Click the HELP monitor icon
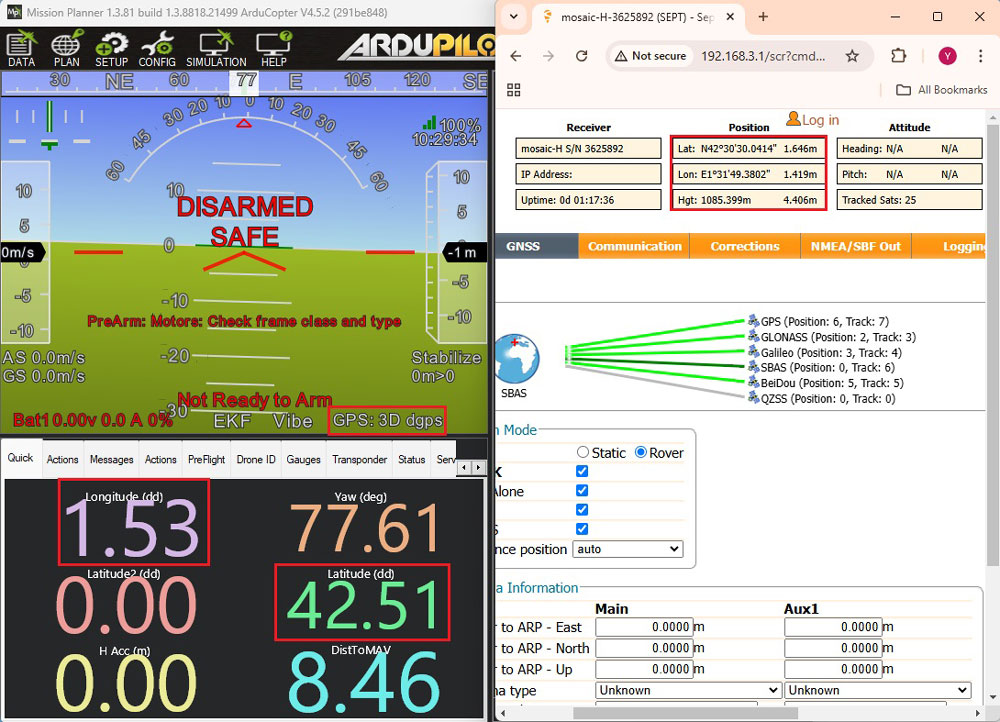 click(273, 48)
